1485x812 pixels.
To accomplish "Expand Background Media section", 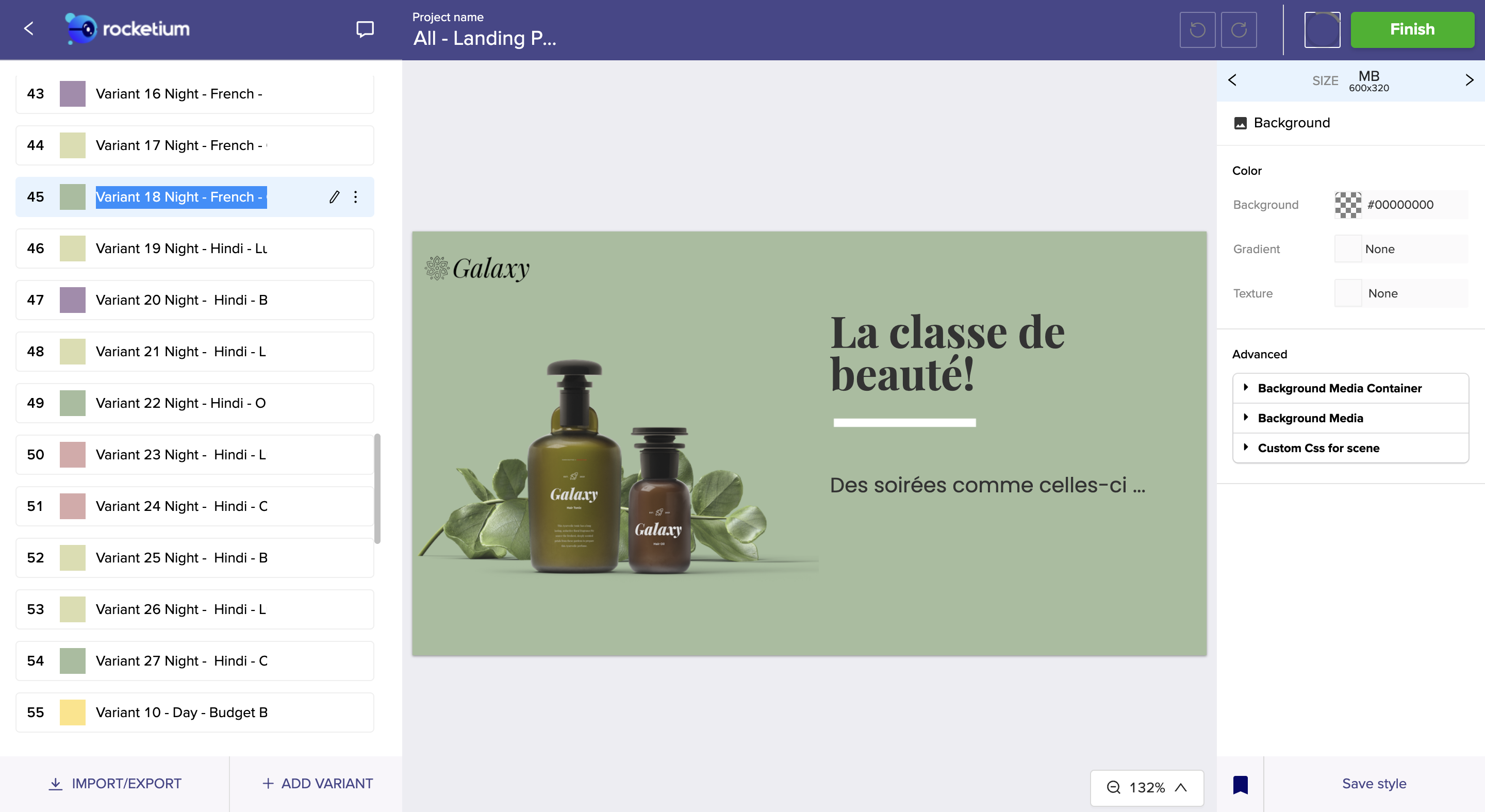I will 1350,419.
